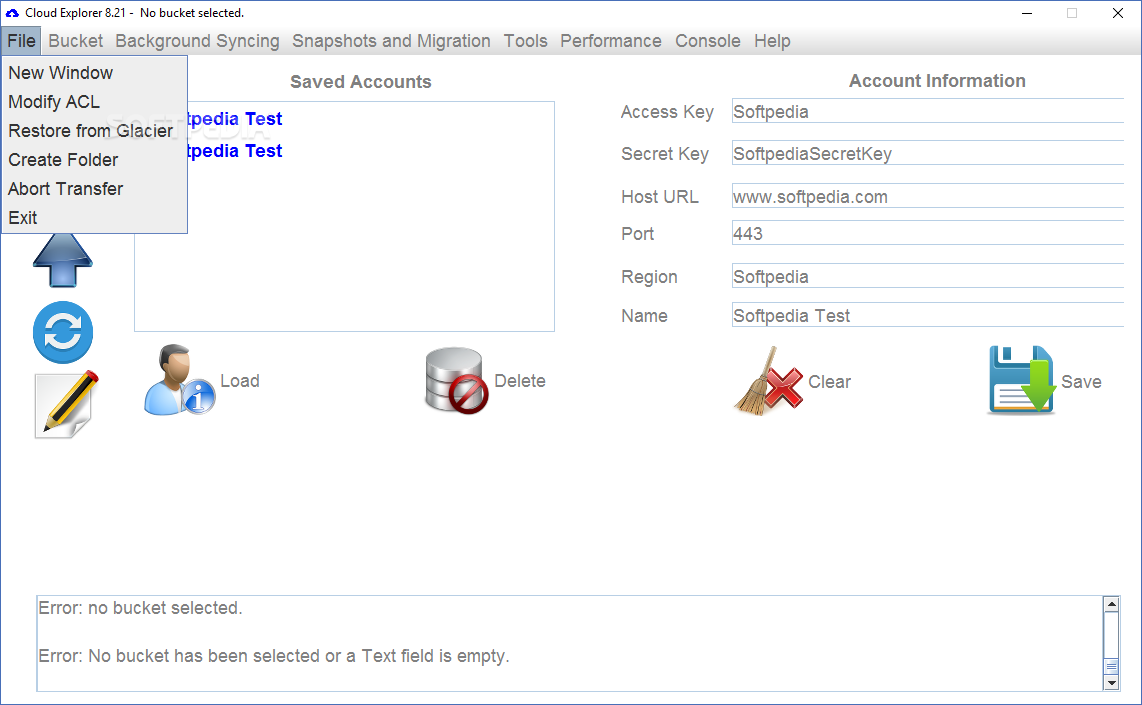Minimize the Cloud Explorer window

pyautogui.click(x=1027, y=13)
